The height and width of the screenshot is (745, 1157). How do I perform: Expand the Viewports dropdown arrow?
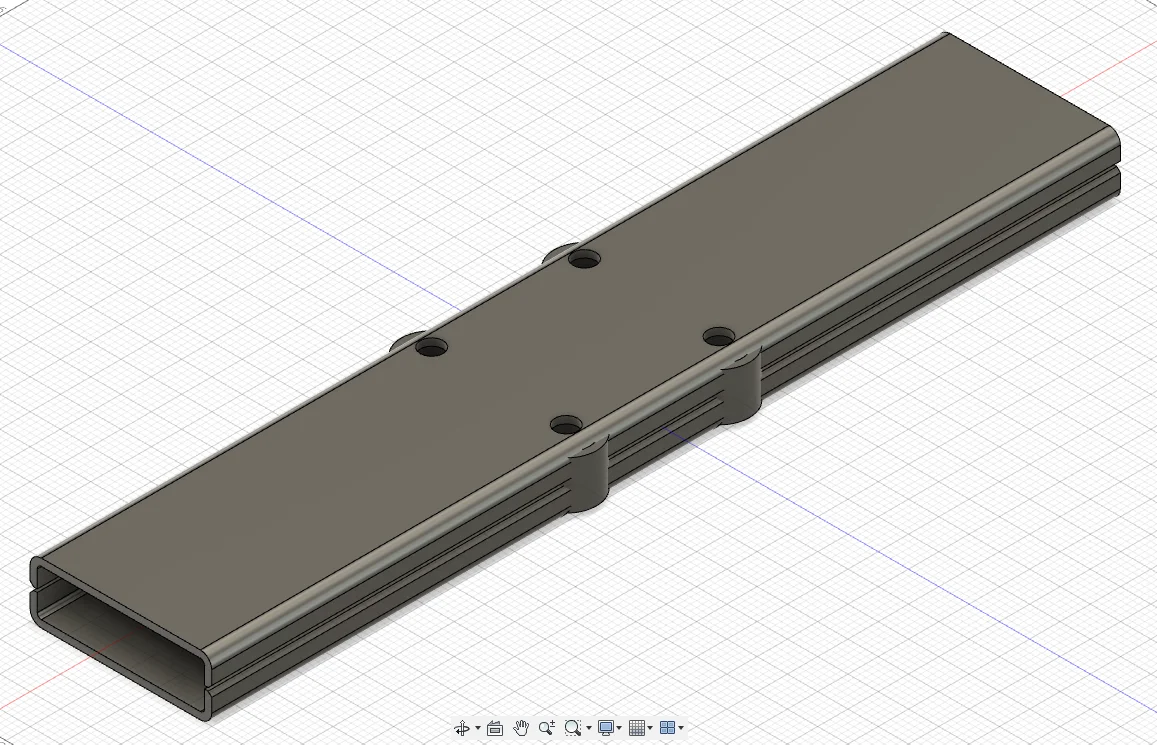(681, 729)
